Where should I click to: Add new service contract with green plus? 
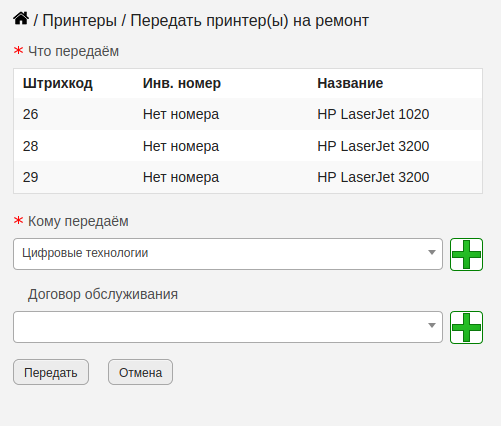[466, 327]
